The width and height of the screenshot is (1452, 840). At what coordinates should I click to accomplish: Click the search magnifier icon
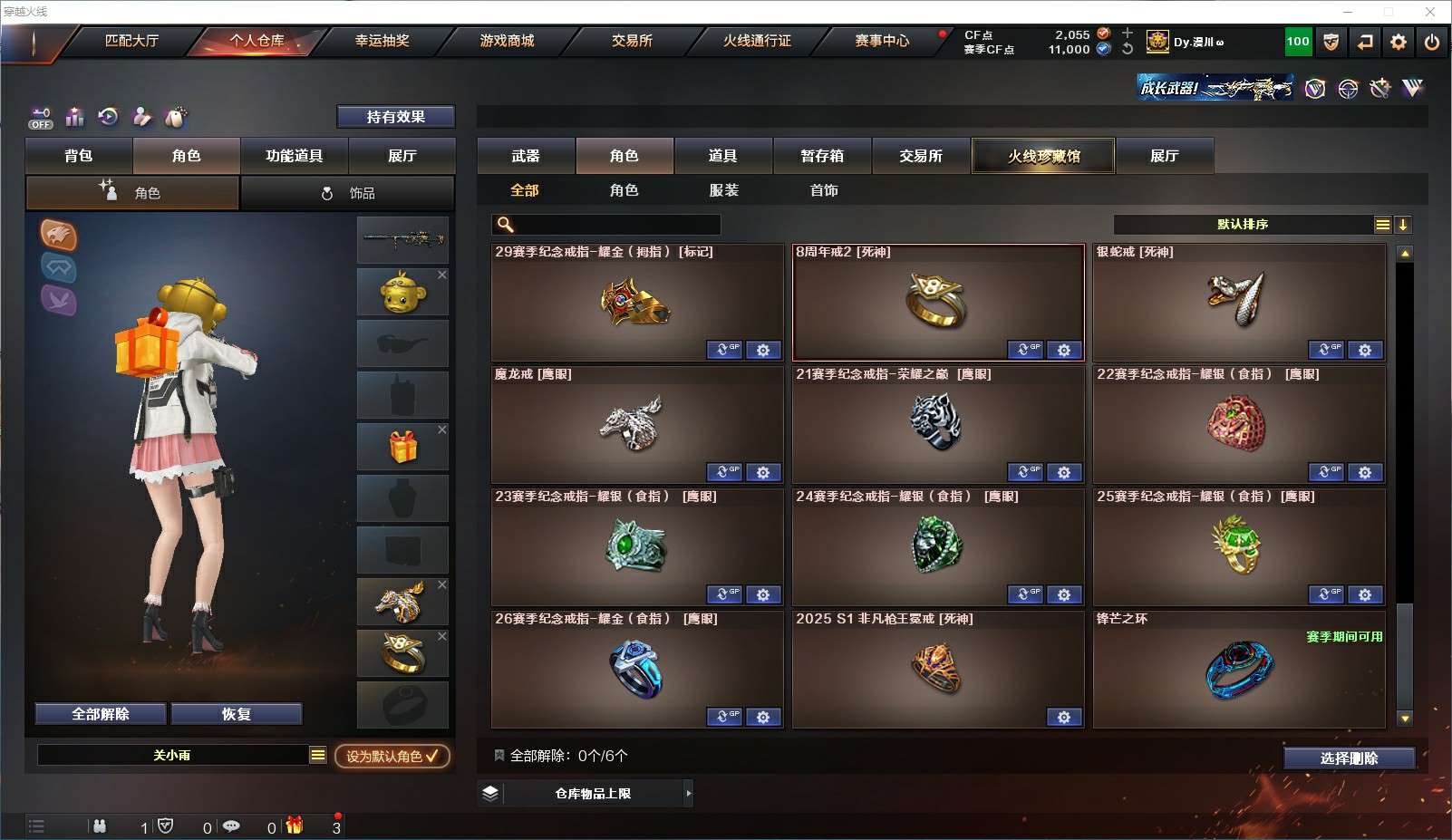(506, 225)
